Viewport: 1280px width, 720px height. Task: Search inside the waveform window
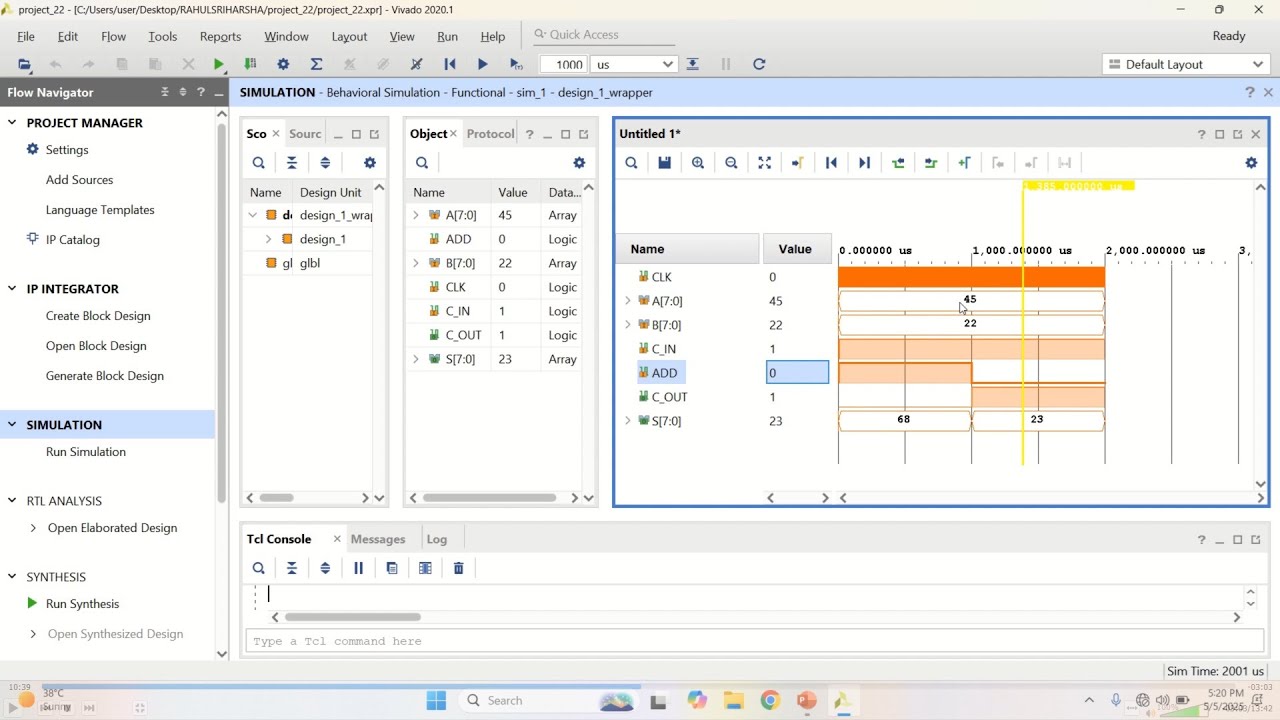pos(631,163)
